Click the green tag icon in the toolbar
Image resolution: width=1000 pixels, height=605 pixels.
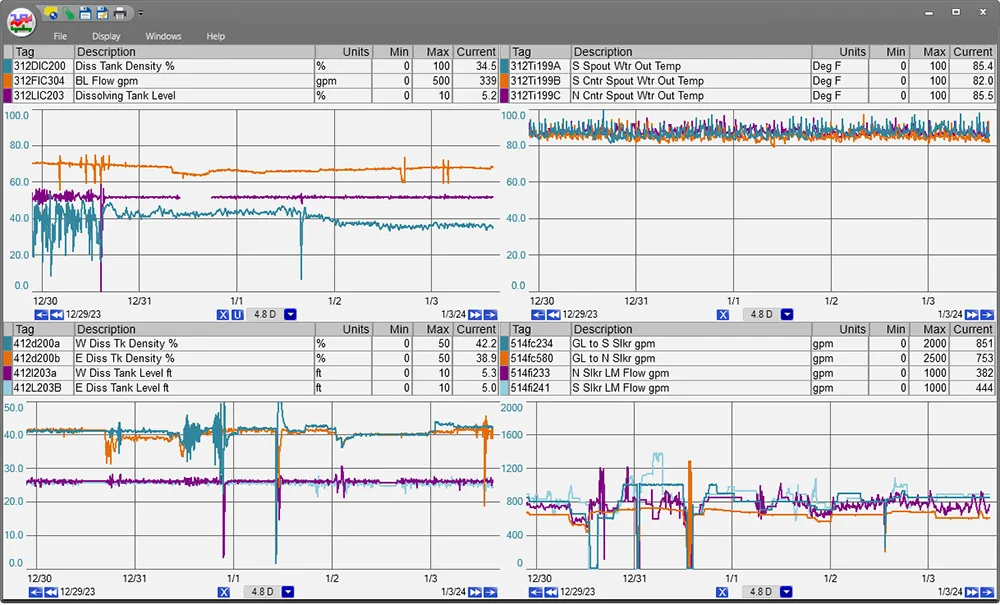(67, 13)
